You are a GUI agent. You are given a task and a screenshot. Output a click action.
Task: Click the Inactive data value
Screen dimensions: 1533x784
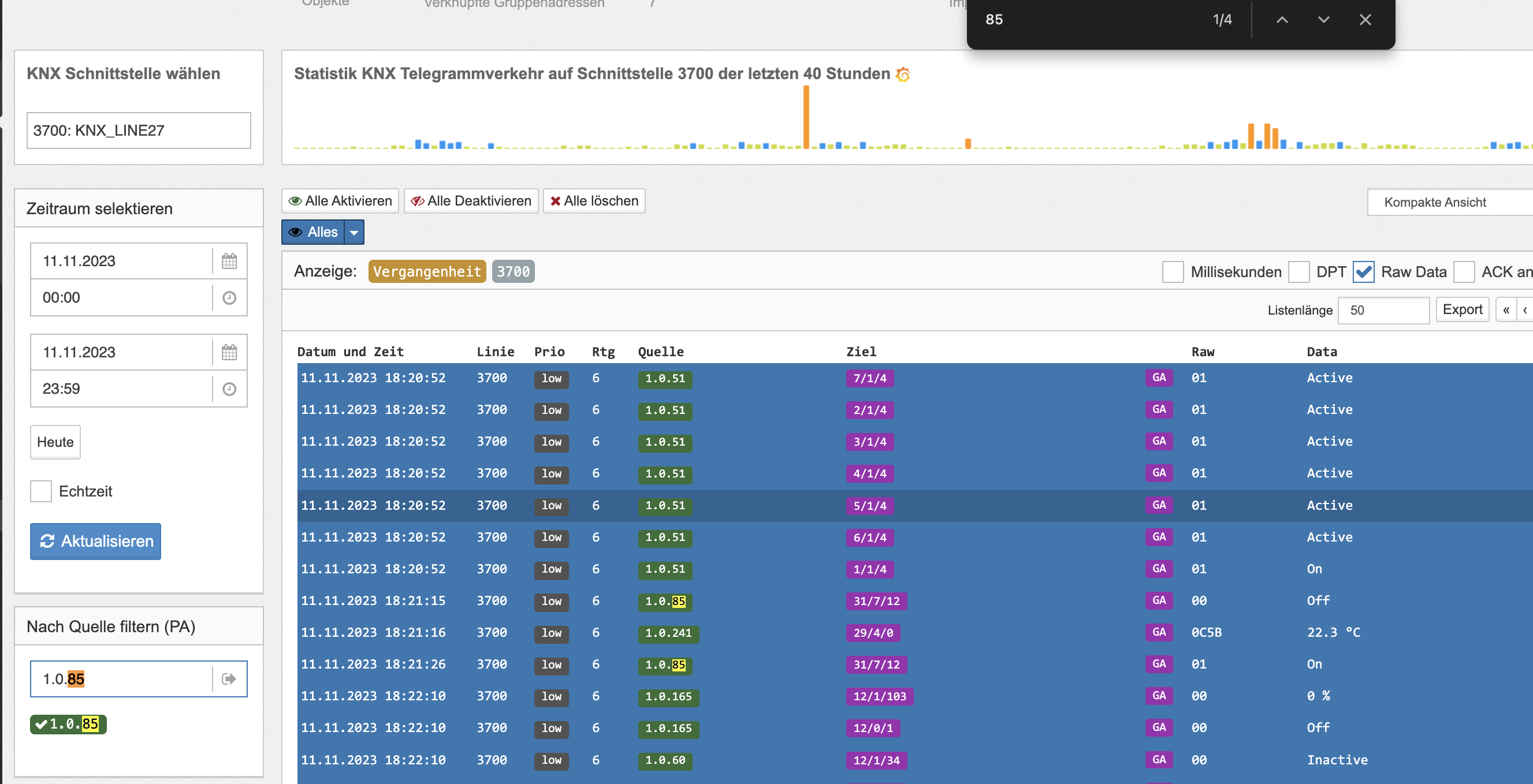coord(1337,760)
